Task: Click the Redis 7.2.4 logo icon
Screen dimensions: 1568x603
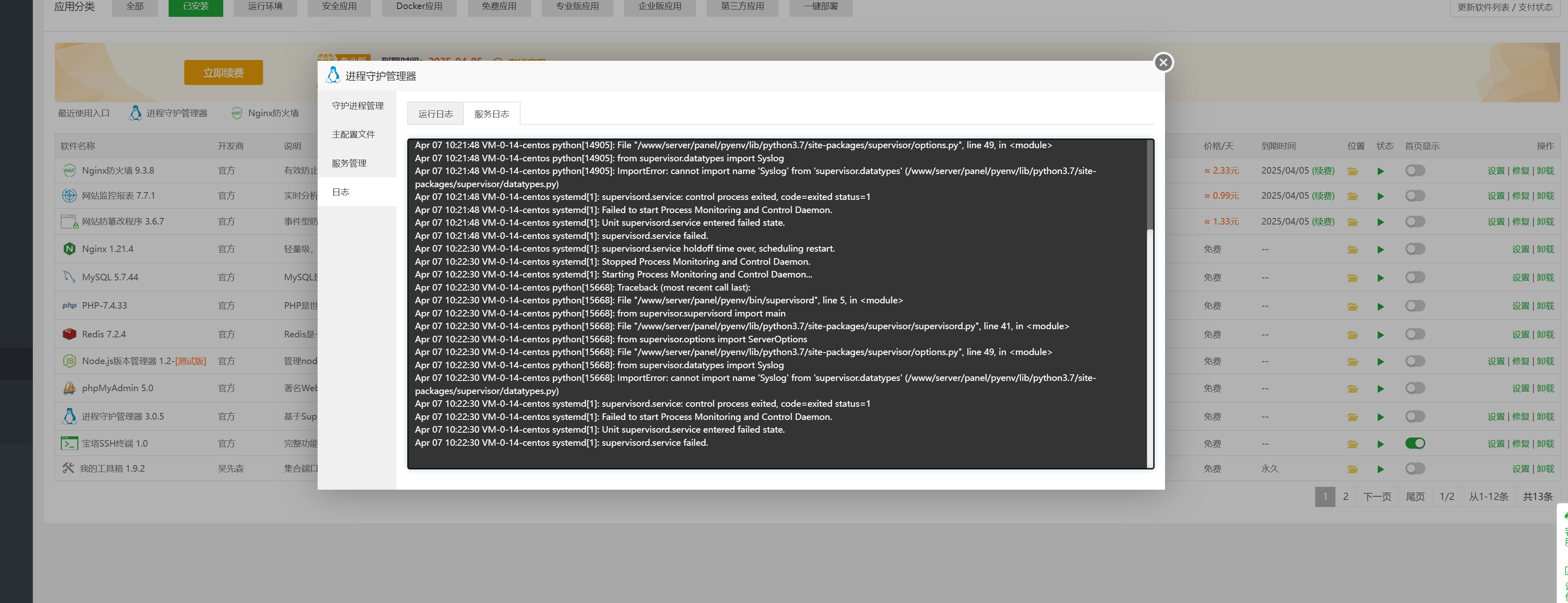Action: click(x=69, y=335)
